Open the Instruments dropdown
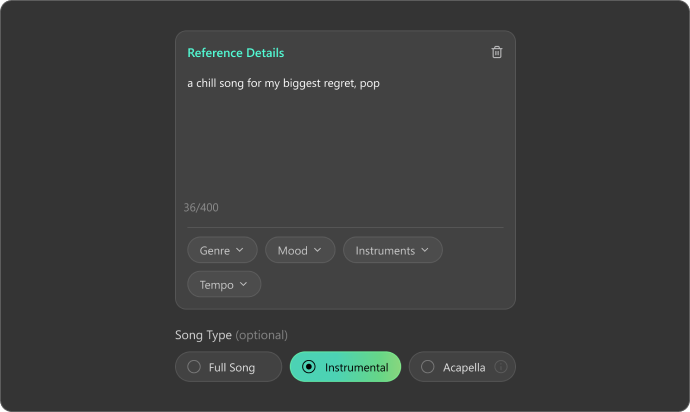Screen dimensions: 690x412 pos(393,250)
